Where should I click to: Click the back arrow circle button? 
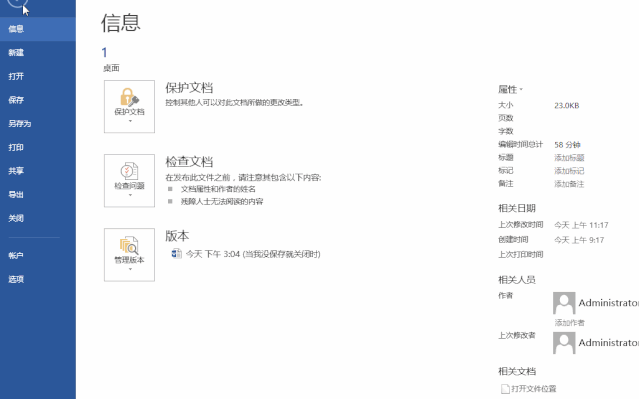(x=17, y=3)
